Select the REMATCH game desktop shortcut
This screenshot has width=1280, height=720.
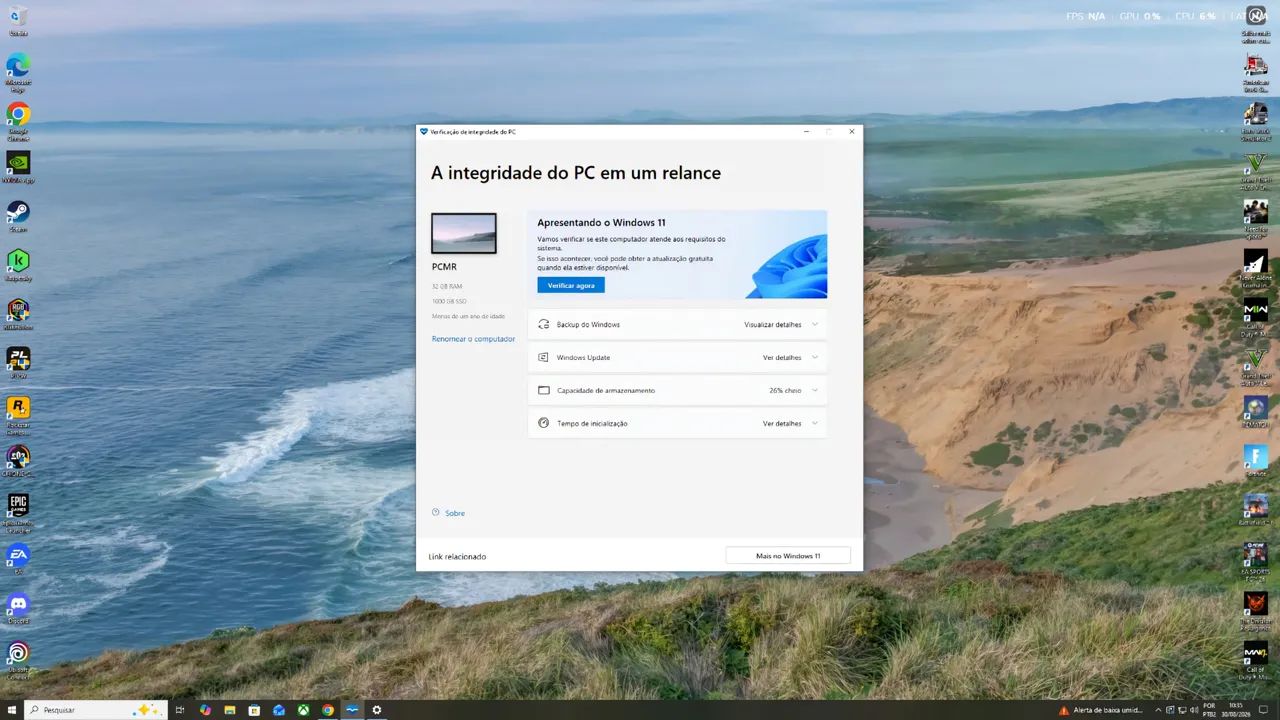point(1255,412)
